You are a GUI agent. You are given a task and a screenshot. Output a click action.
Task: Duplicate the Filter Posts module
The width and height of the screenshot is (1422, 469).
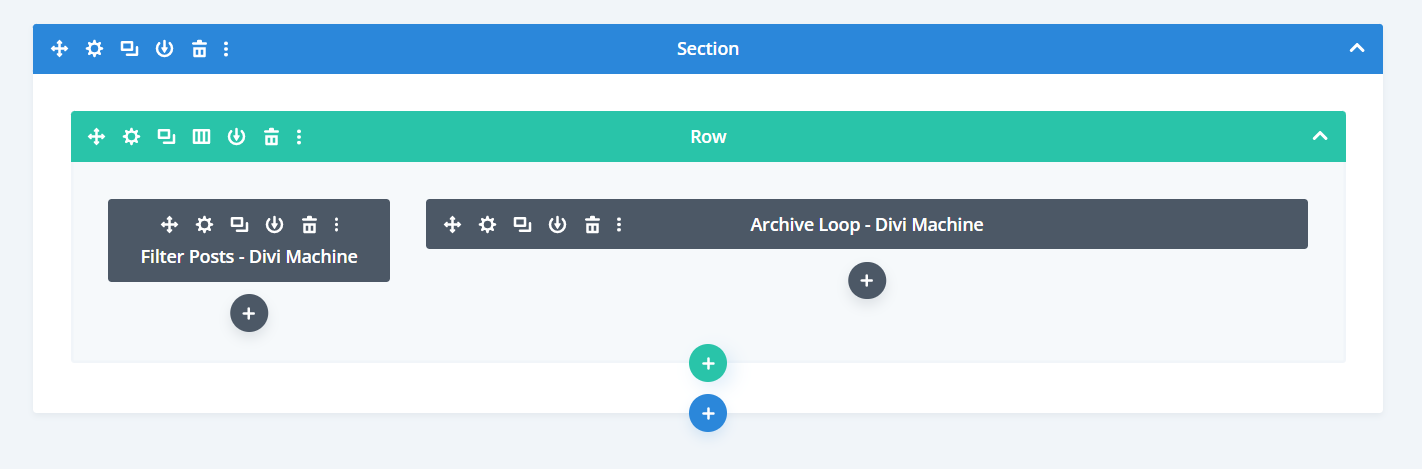pyautogui.click(x=239, y=224)
